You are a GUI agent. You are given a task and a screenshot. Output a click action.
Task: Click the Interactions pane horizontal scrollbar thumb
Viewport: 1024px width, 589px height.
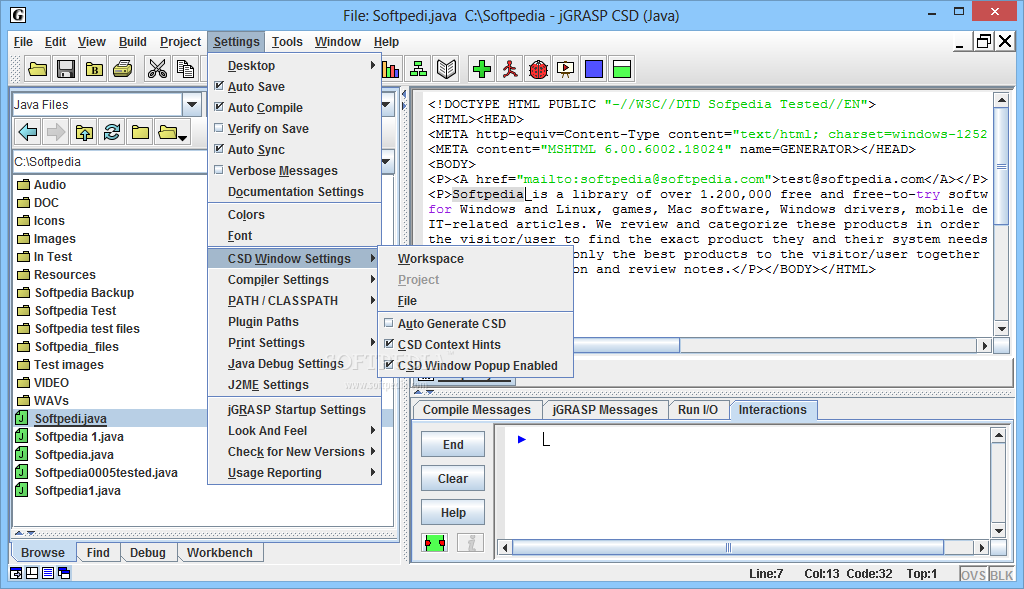click(728, 547)
